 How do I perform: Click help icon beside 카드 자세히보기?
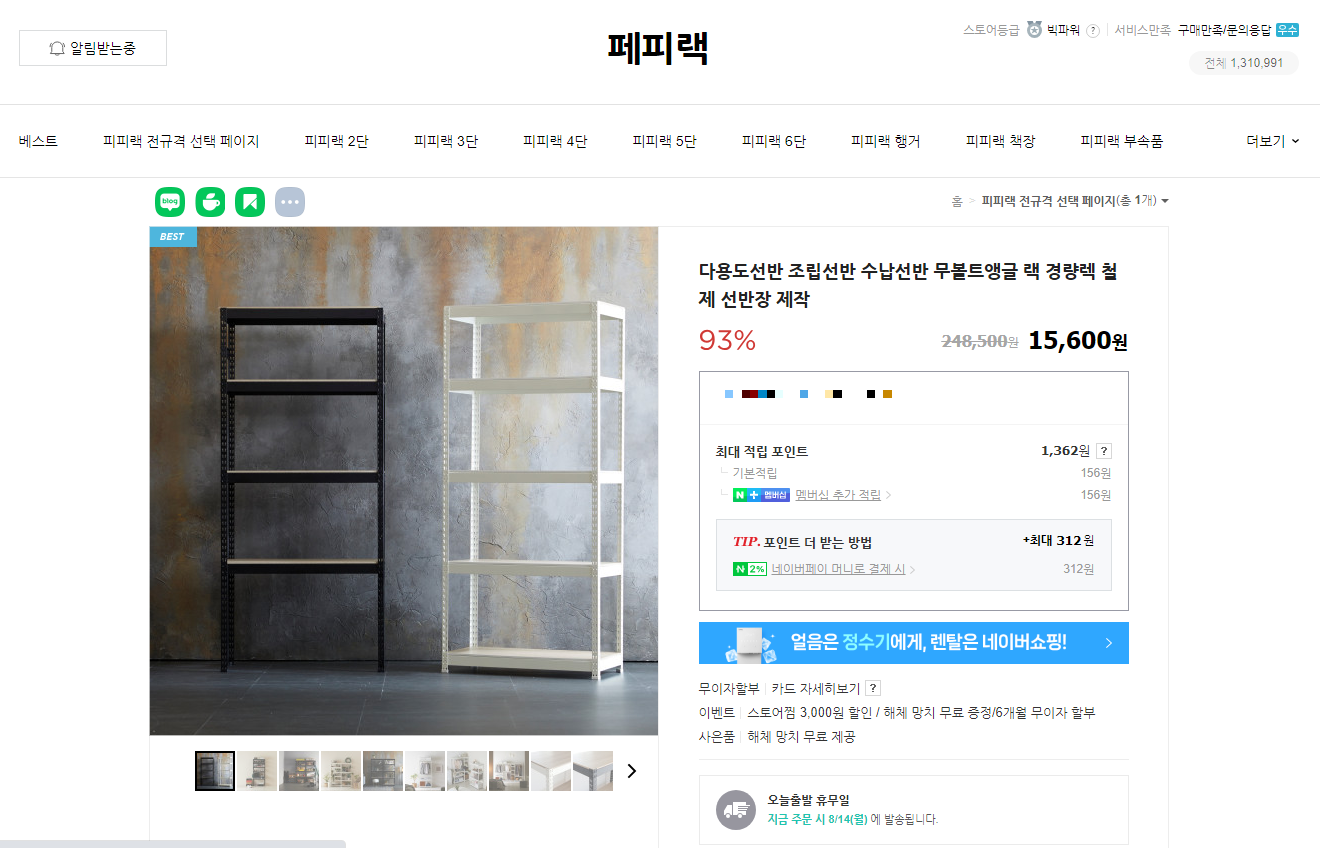coord(873,688)
